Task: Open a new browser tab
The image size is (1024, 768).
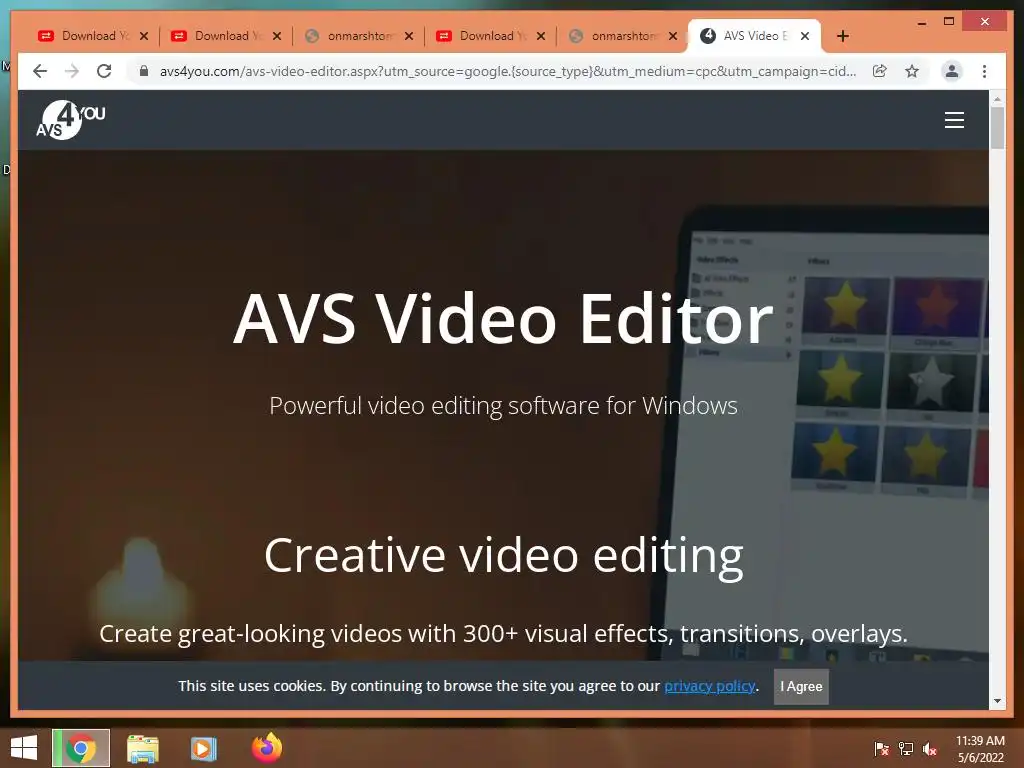Action: 842,36
